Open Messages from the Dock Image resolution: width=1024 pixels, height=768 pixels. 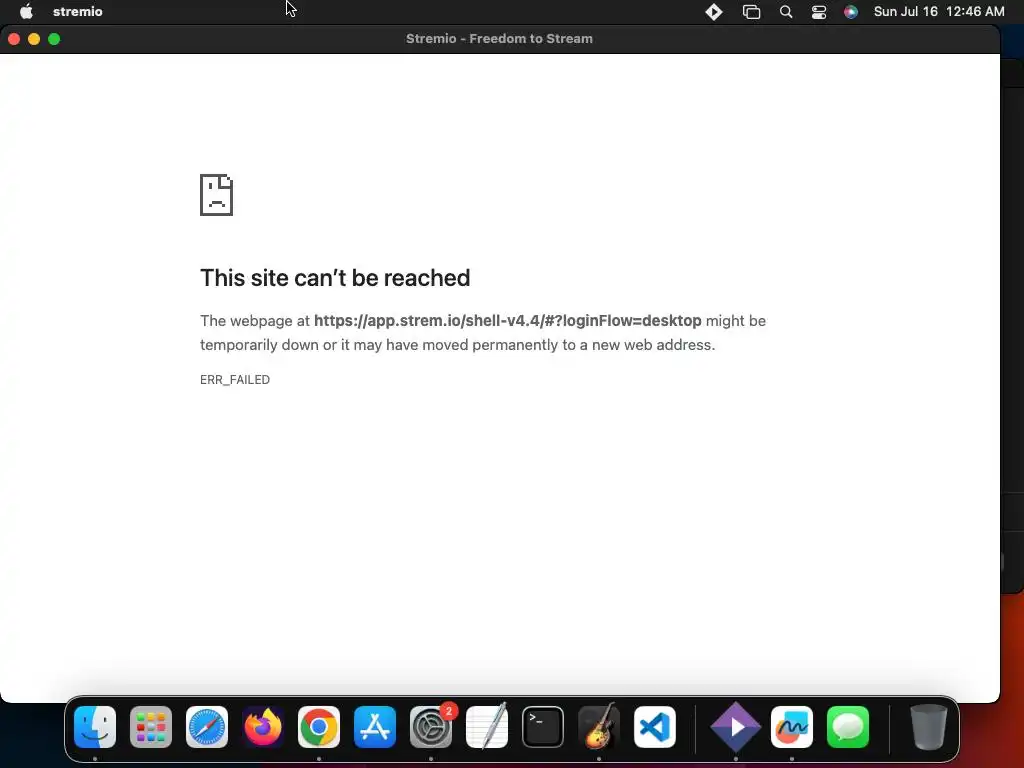click(848, 727)
